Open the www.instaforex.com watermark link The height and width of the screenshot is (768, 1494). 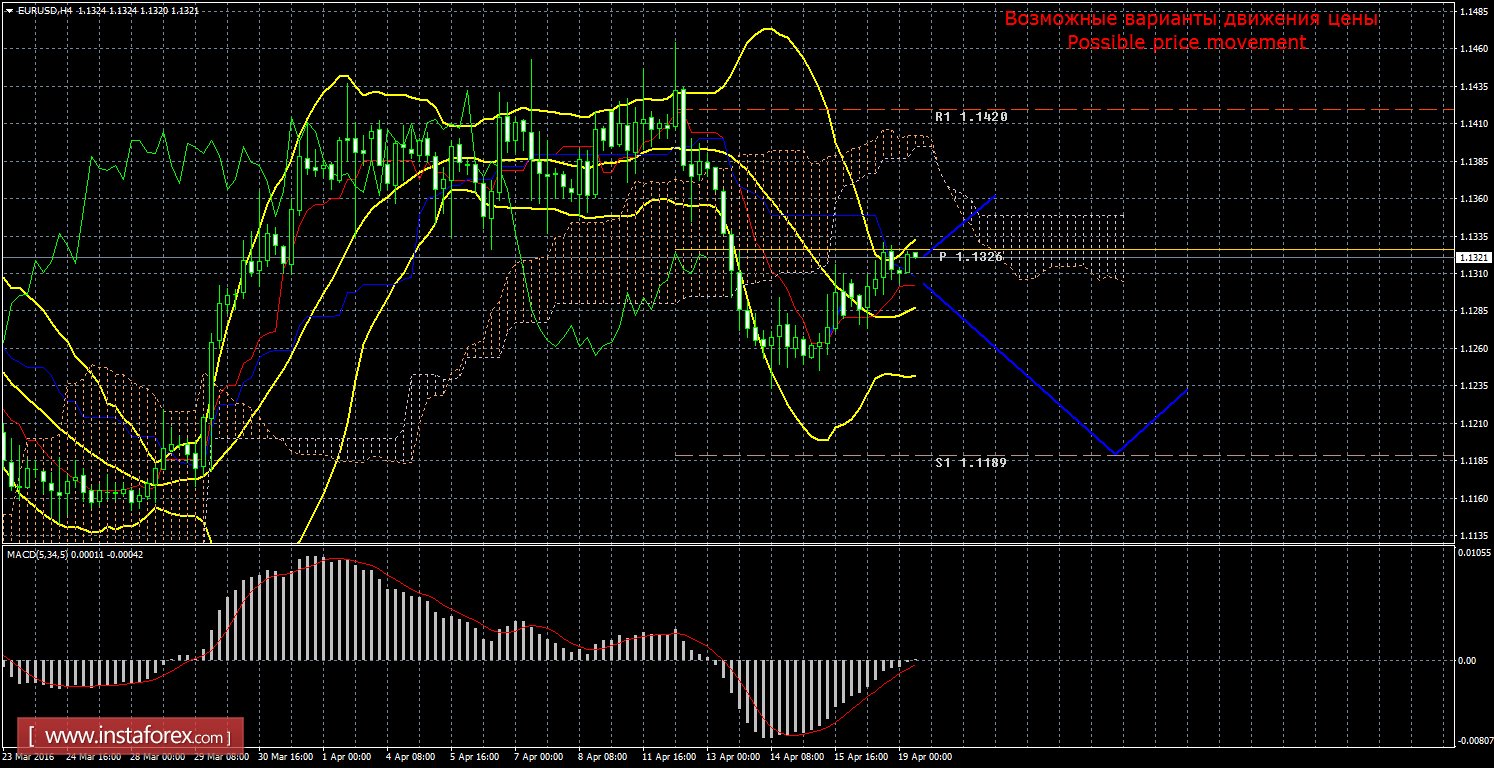point(131,737)
